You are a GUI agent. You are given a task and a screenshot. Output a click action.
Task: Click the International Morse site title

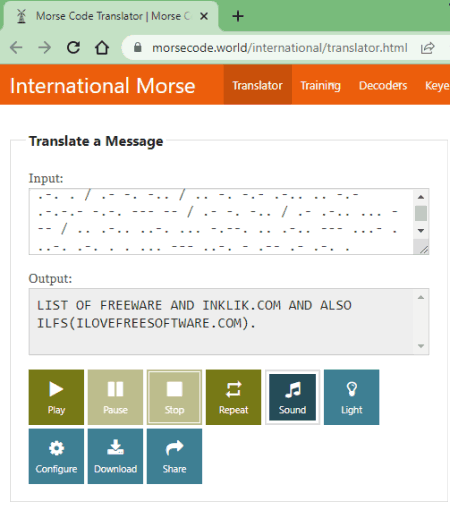pos(102,86)
